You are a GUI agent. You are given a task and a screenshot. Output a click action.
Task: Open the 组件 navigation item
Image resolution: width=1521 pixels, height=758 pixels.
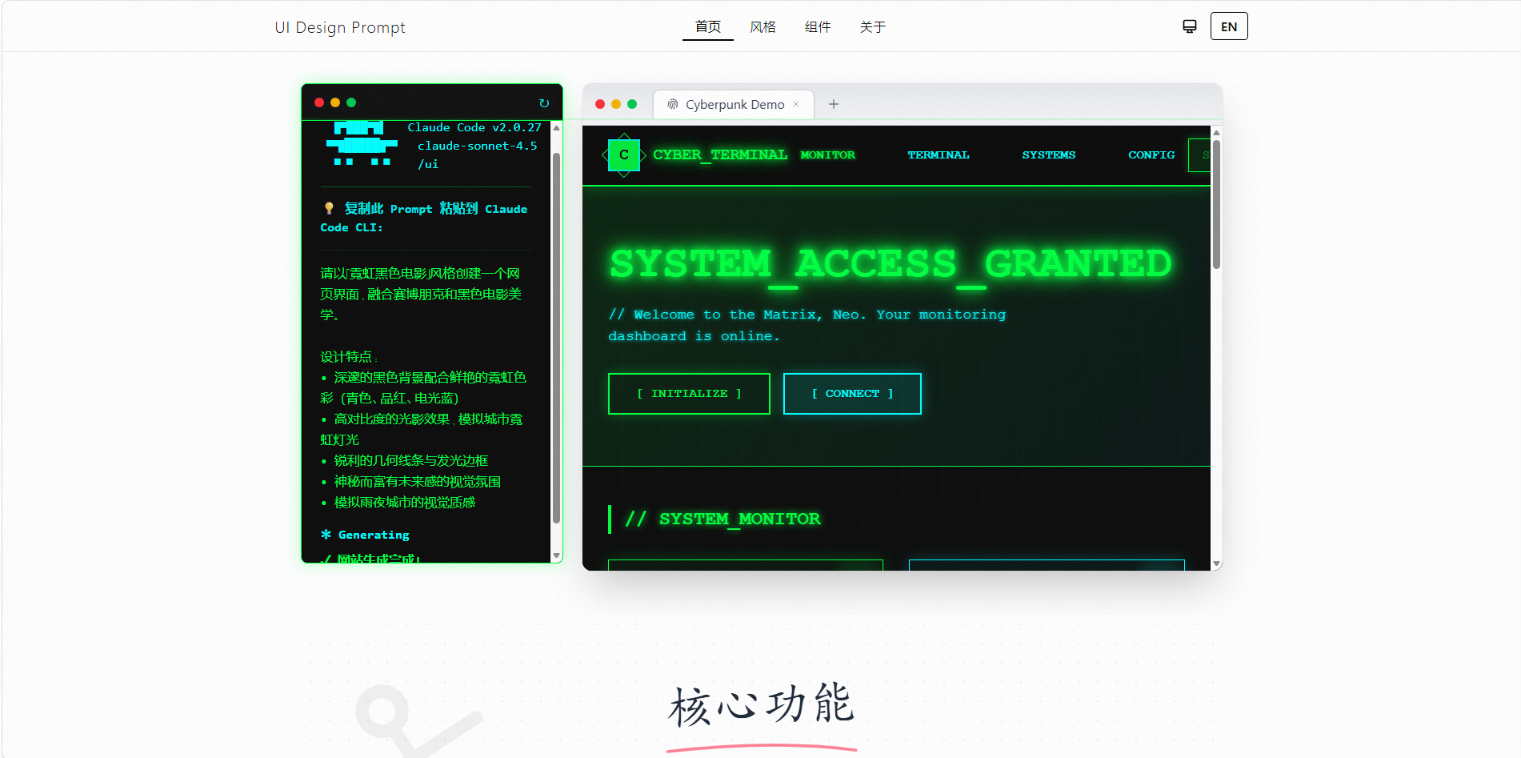(818, 27)
